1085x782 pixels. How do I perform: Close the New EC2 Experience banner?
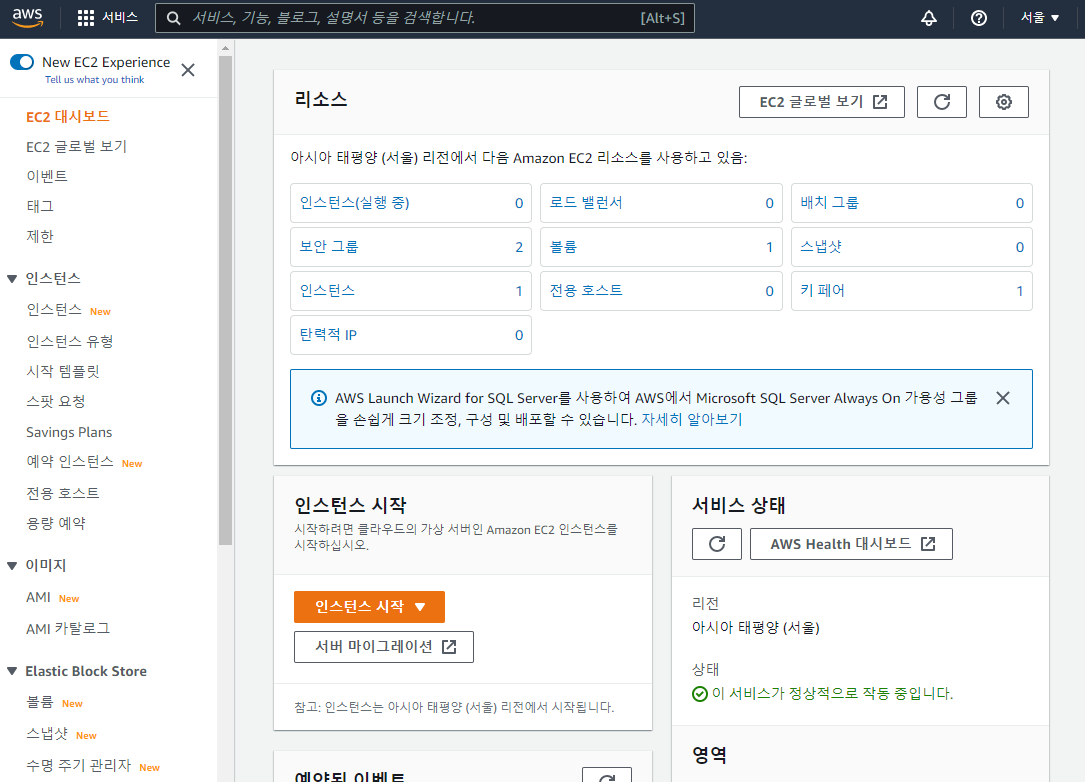(x=188, y=70)
